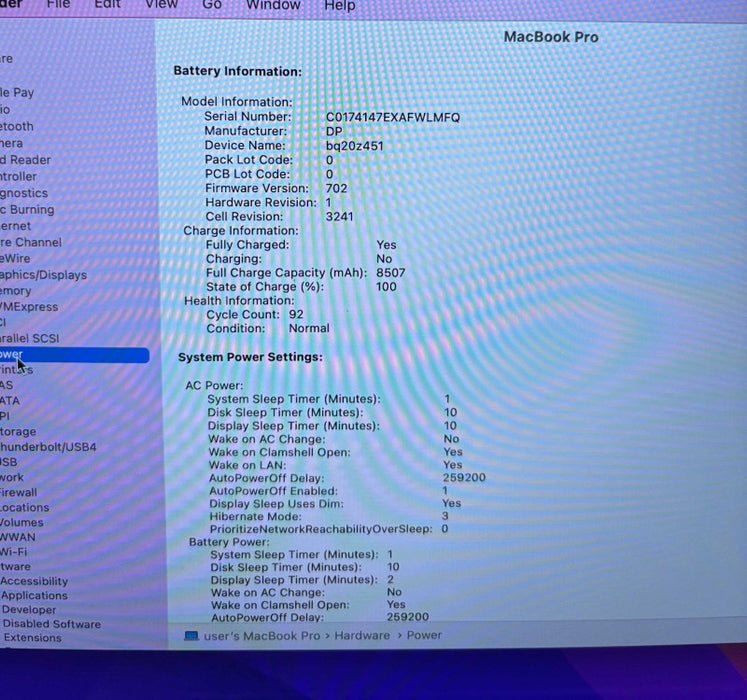This screenshot has width=747, height=700.
Task: Click the cell revision value 3241
Action: point(340,217)
